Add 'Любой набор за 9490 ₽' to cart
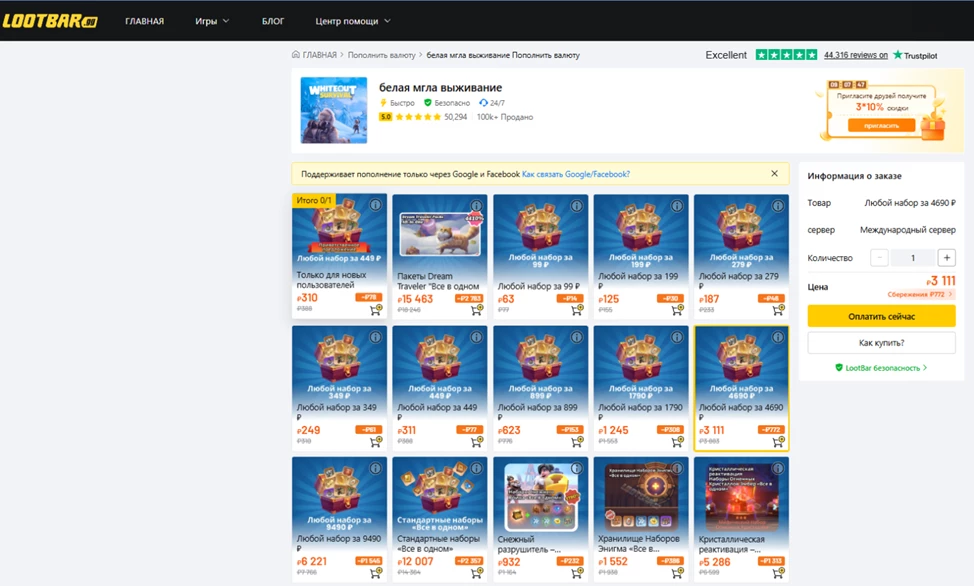The height and width of the screenshot is (586, 974). click(375, 572)
